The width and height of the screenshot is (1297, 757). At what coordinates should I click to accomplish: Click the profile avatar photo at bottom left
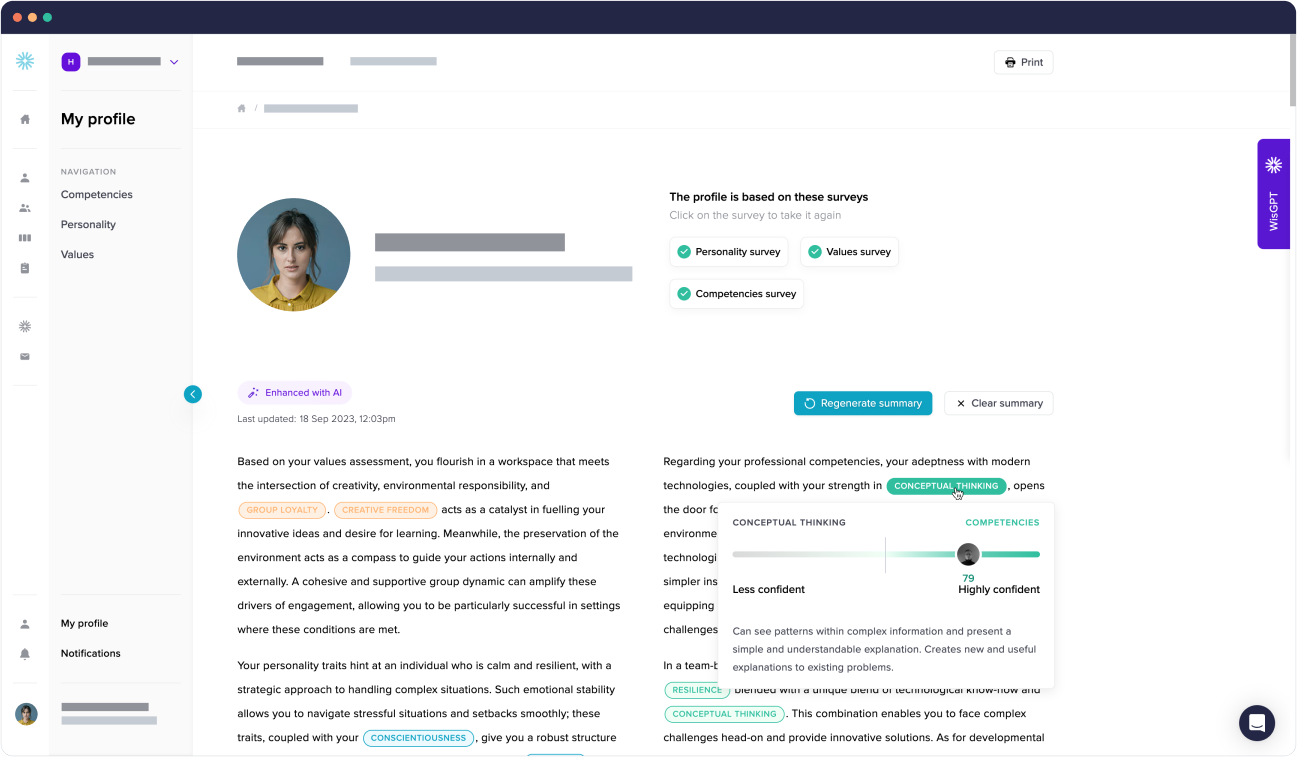(26, 714)
